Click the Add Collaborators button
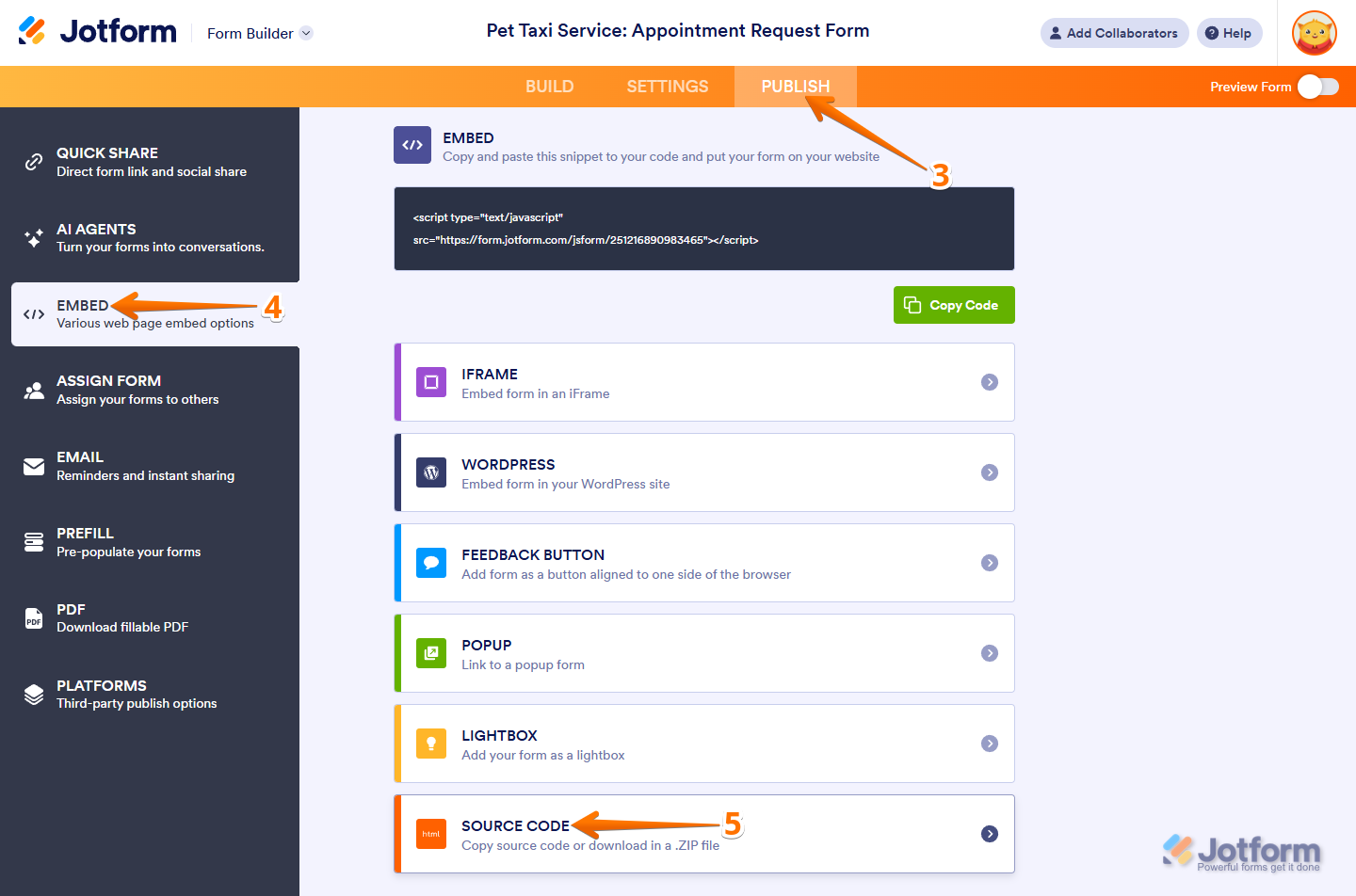1356x896 pixels. [x=1114, y=33]
